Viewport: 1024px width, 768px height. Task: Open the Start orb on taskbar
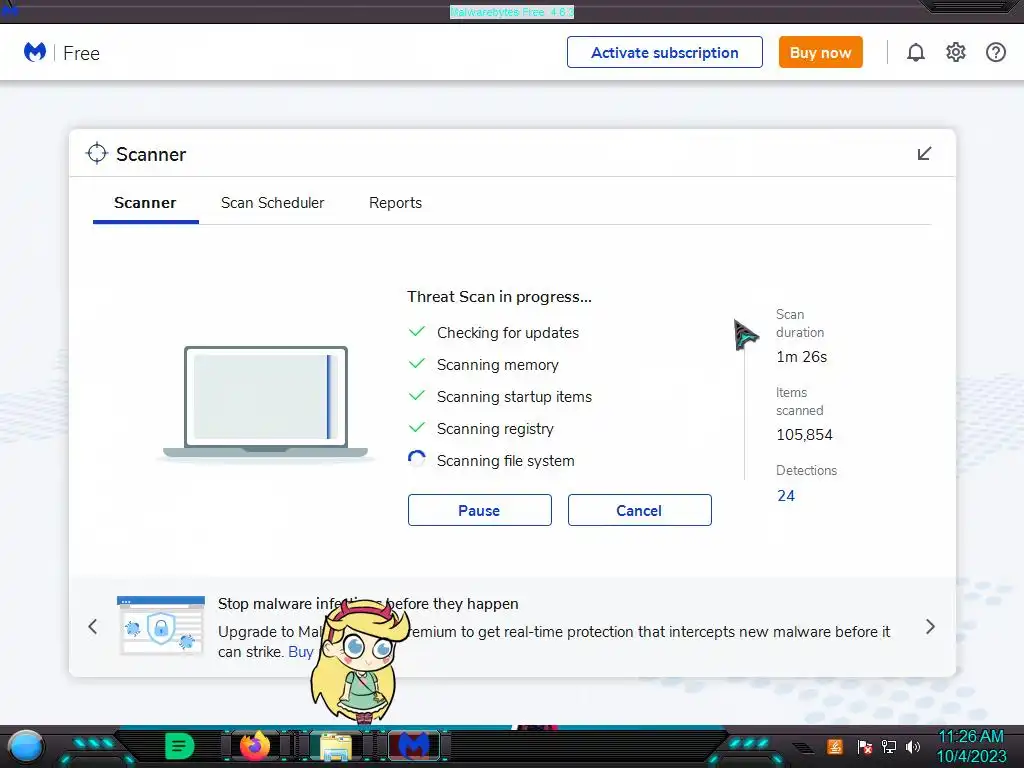coord(25,747)
